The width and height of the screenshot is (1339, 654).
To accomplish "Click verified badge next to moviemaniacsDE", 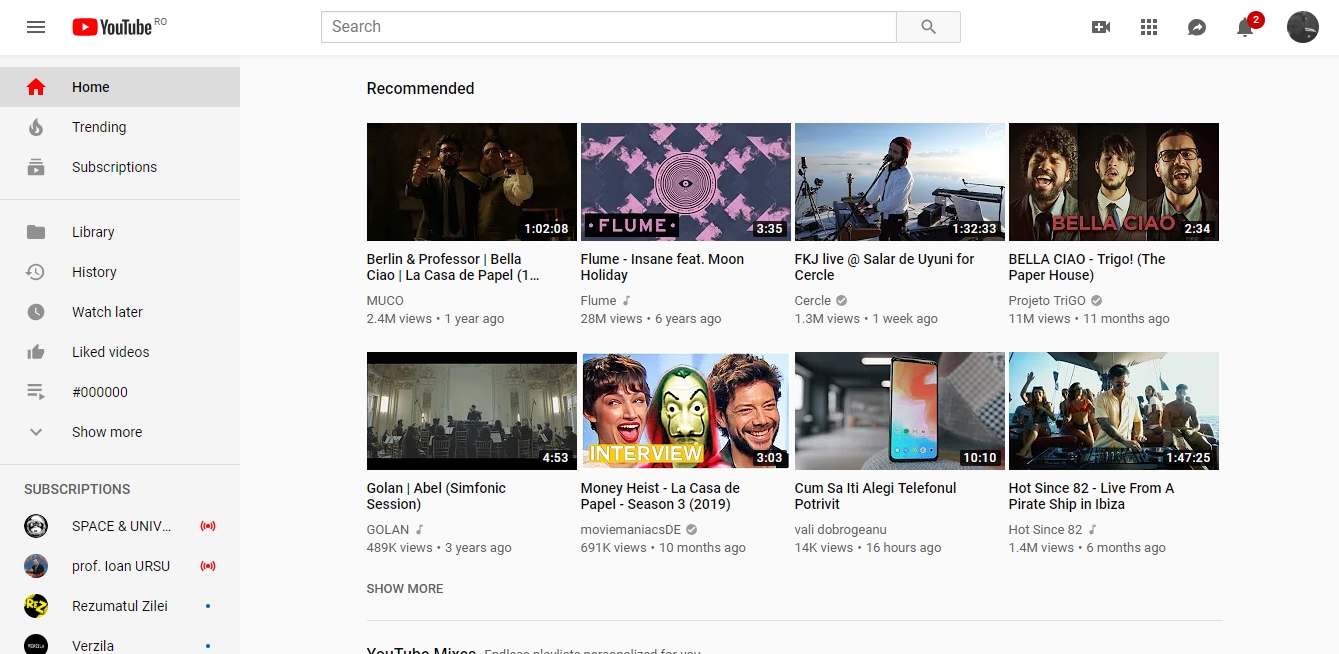I will pyautogui.click(x=692, y=529).
